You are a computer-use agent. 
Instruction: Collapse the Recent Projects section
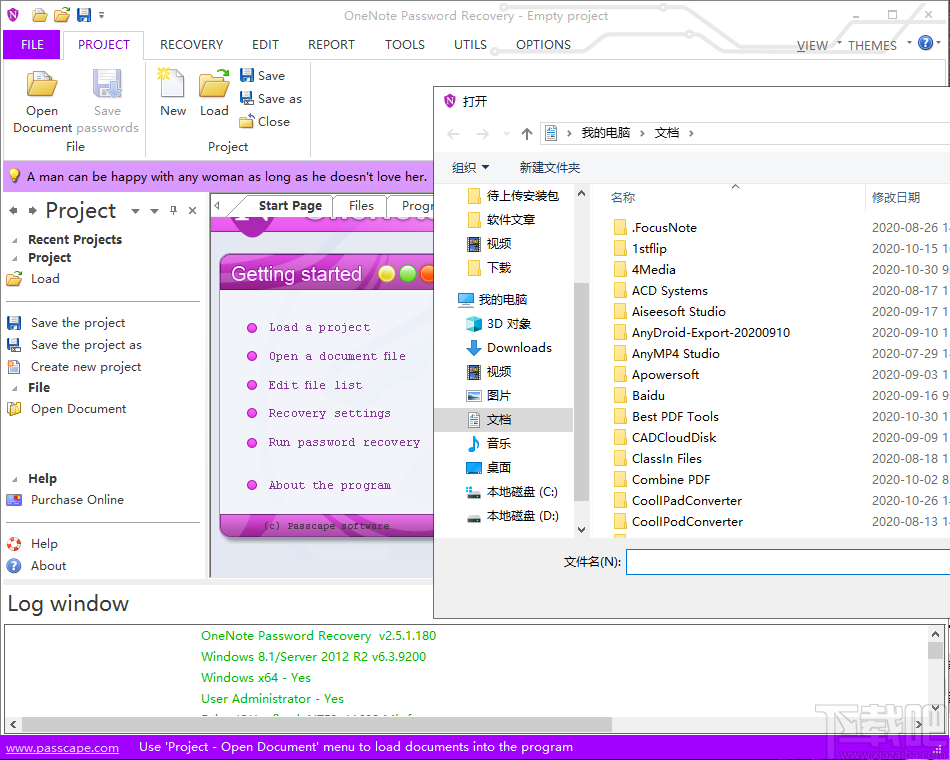click(x=13, y=239)
